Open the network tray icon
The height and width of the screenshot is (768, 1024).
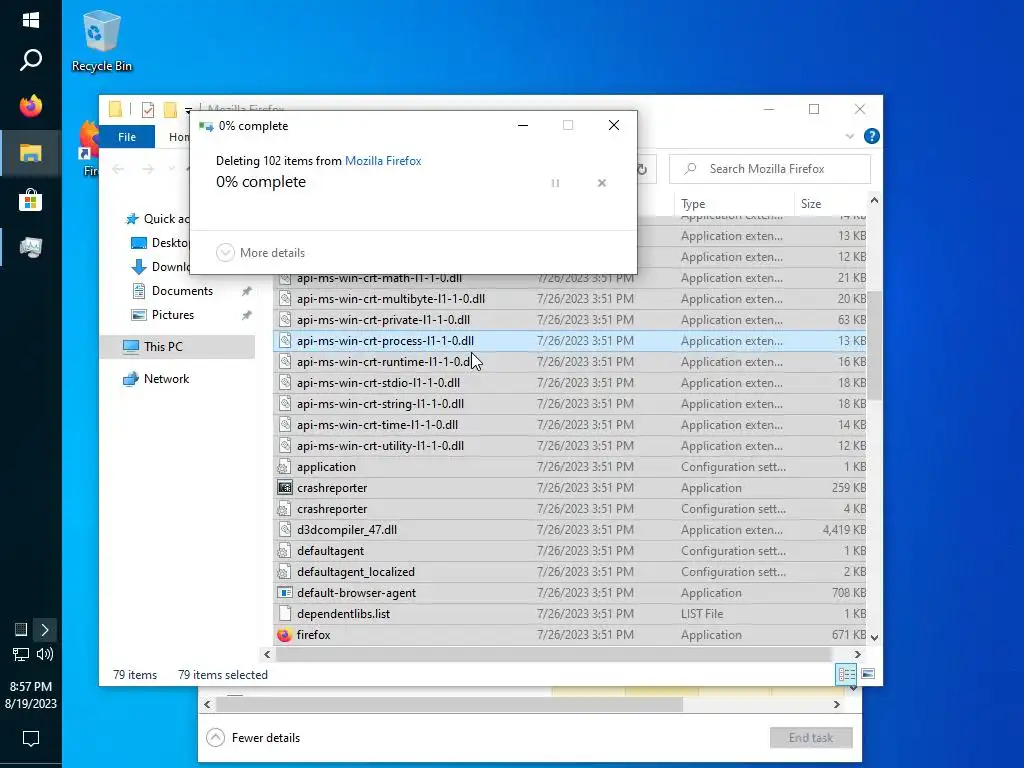[x=20, y=654]
